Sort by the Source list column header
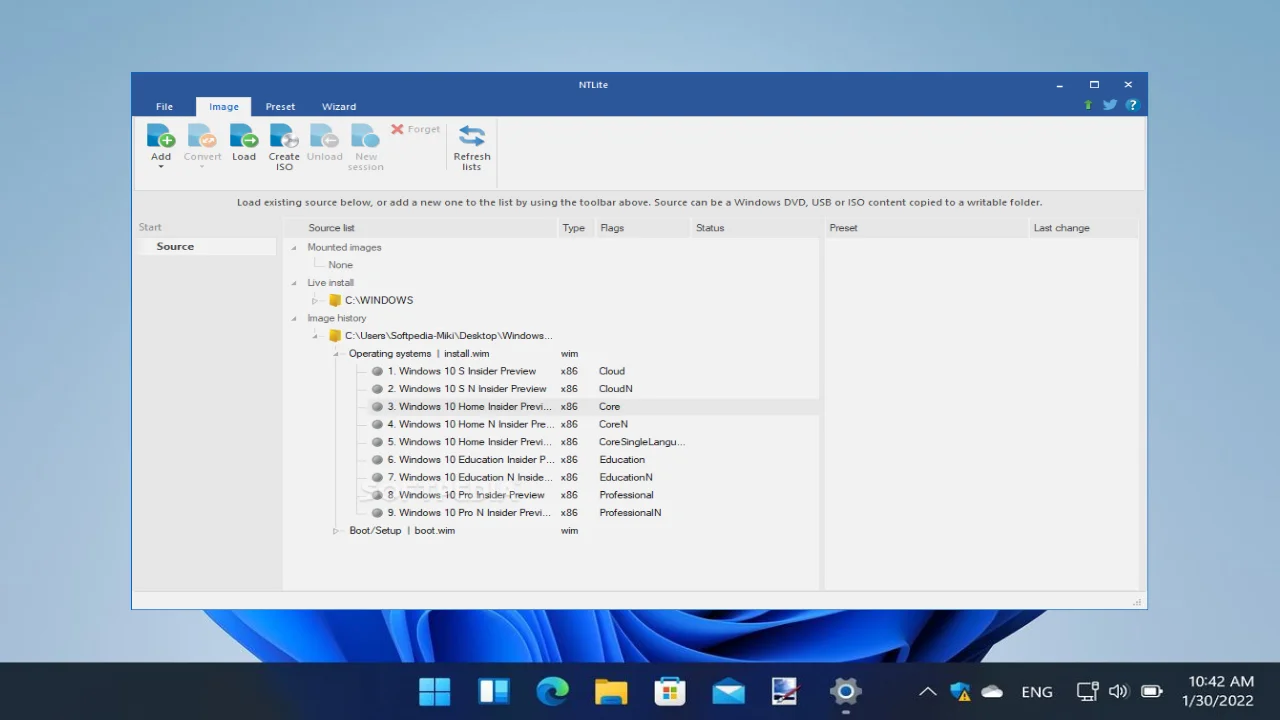This screenshot has width=1280, height=720. (x=420, y=228)
